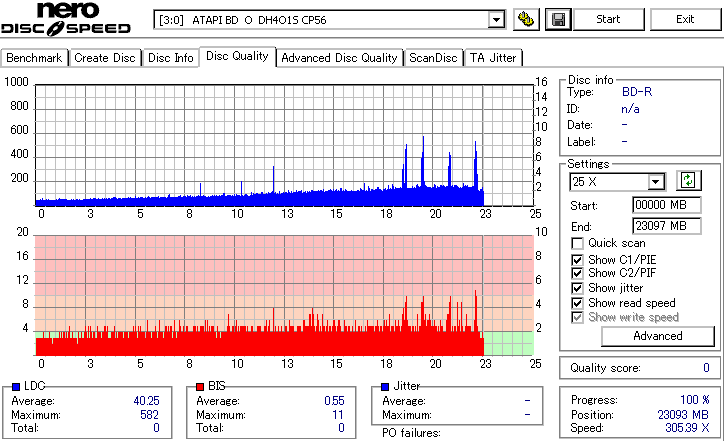This screenshot has height=441, width=724.
Task: Click the drive options tools icon
Action: tap(526, 19)
